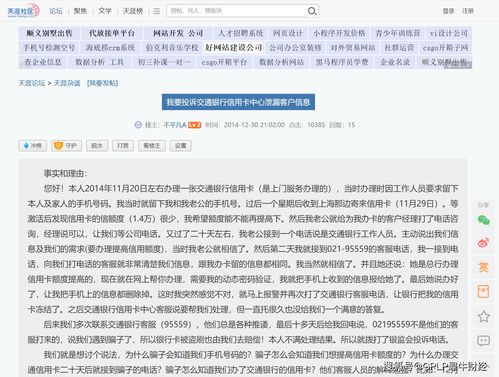Screen dimensions: 499x377
Task: Open the vi设计公司 ad link
Action: coord(449,33)
